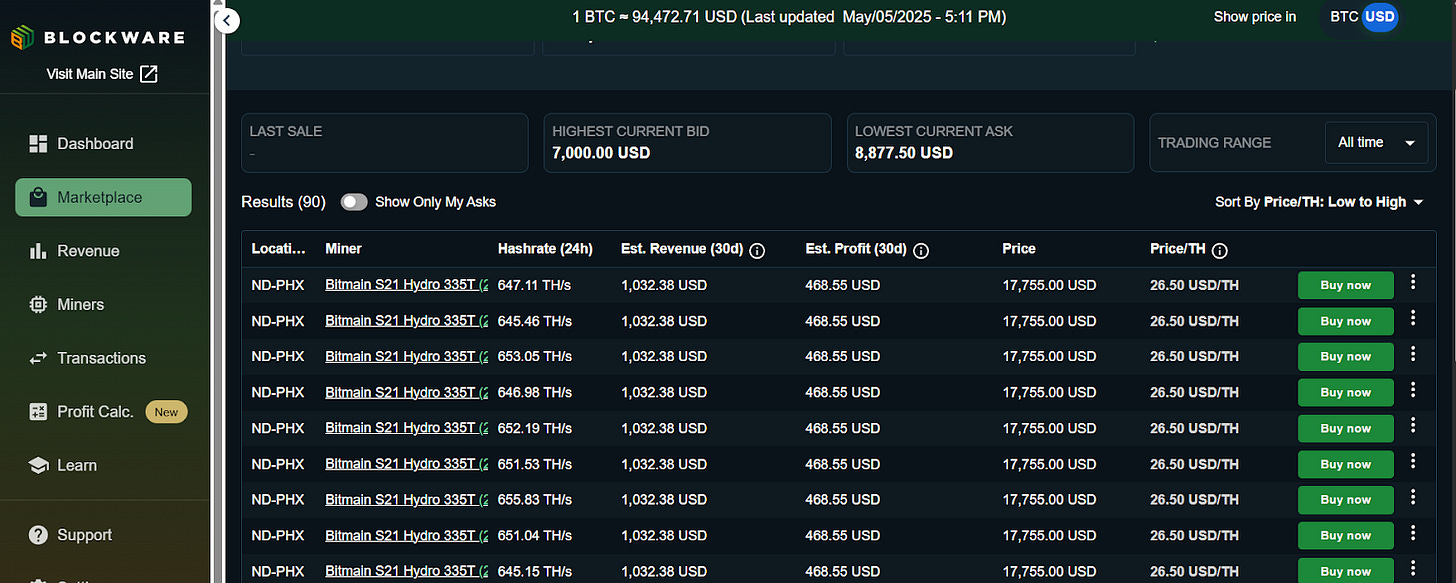Open Sort By Price/TH dropdown
The image size is (1456, 583).
[x=1319, y=202]
